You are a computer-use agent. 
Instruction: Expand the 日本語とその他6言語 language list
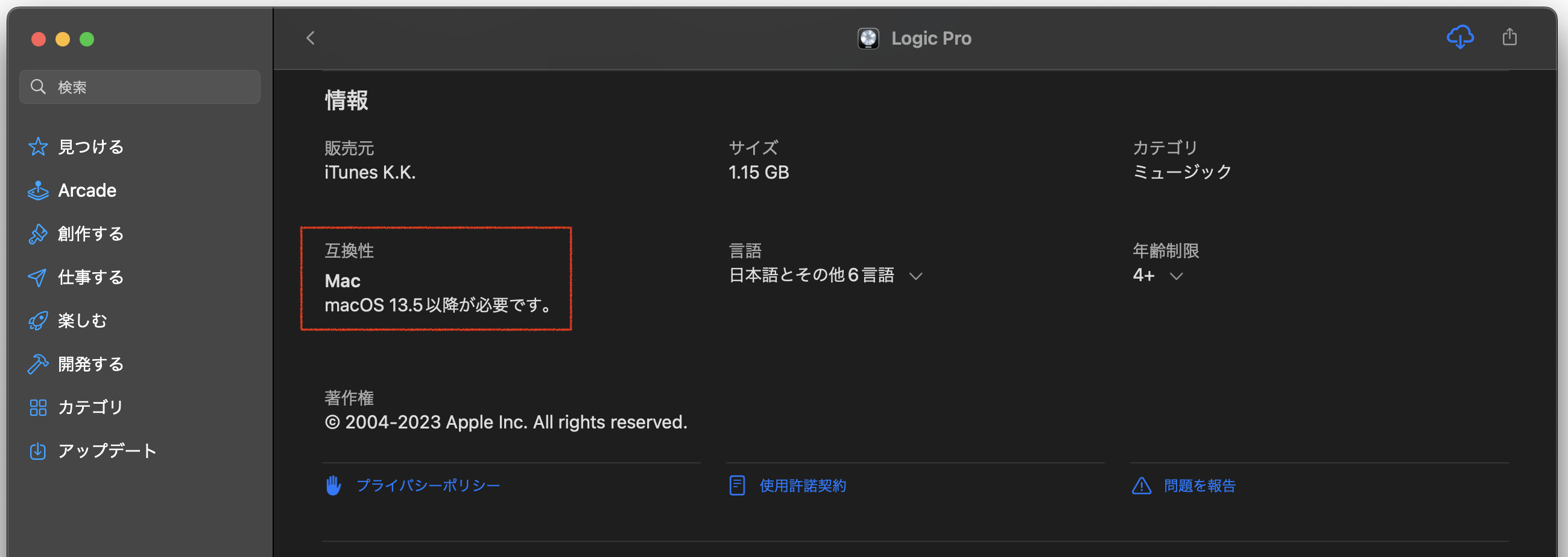click(915, 276)
